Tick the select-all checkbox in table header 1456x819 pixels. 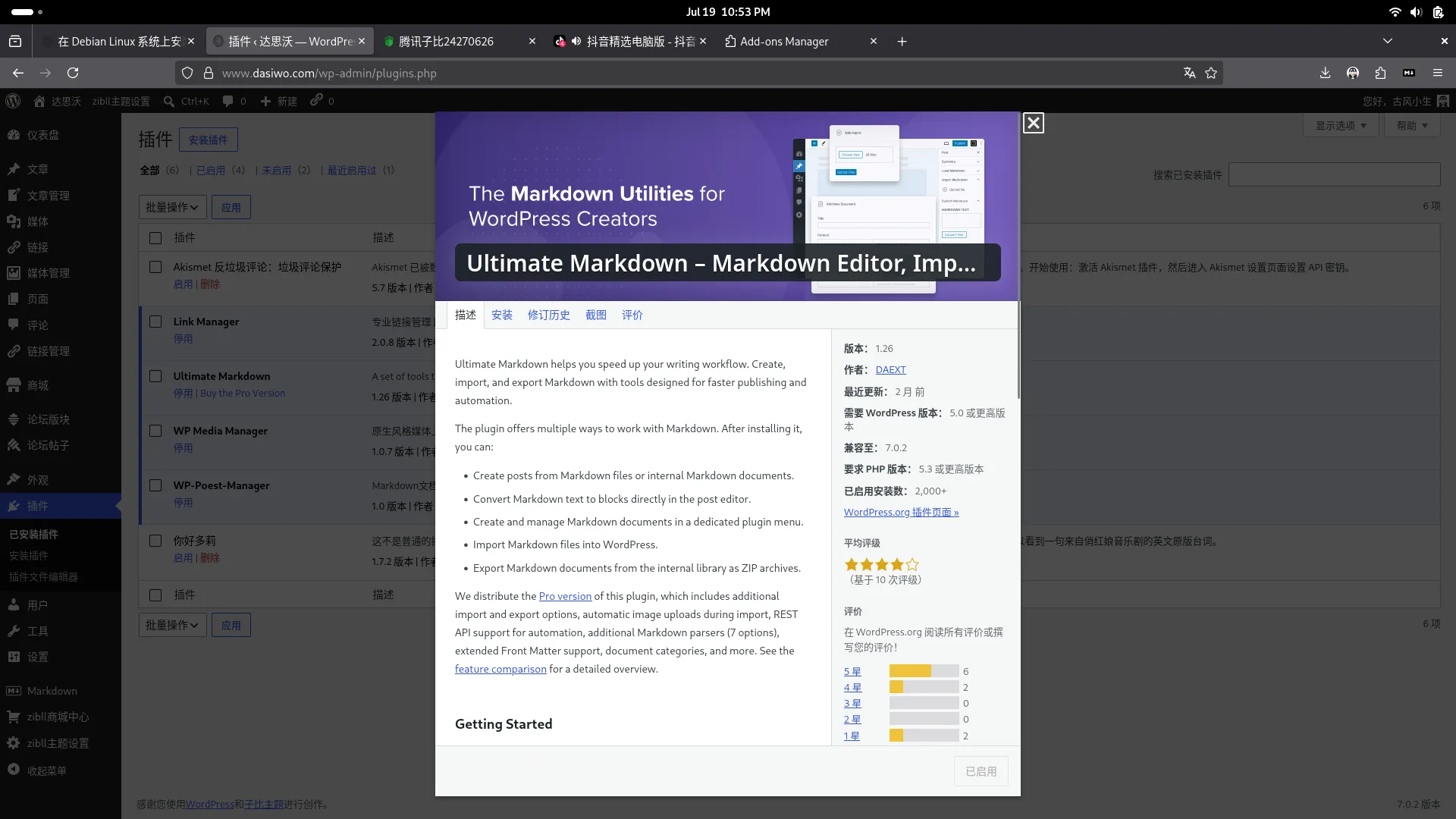point(155,238)
